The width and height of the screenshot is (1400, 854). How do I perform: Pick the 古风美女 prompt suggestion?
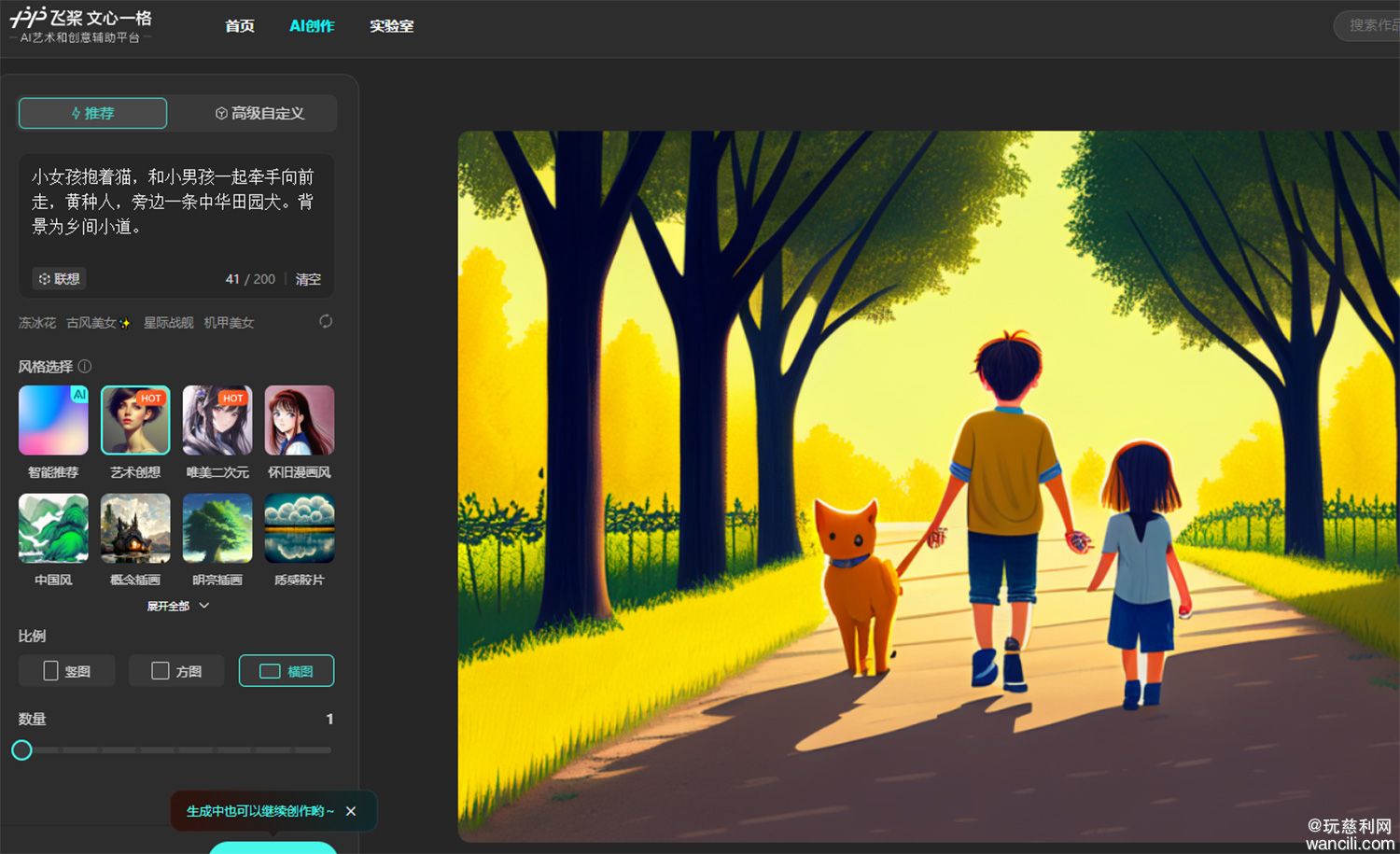coord(98,322)
